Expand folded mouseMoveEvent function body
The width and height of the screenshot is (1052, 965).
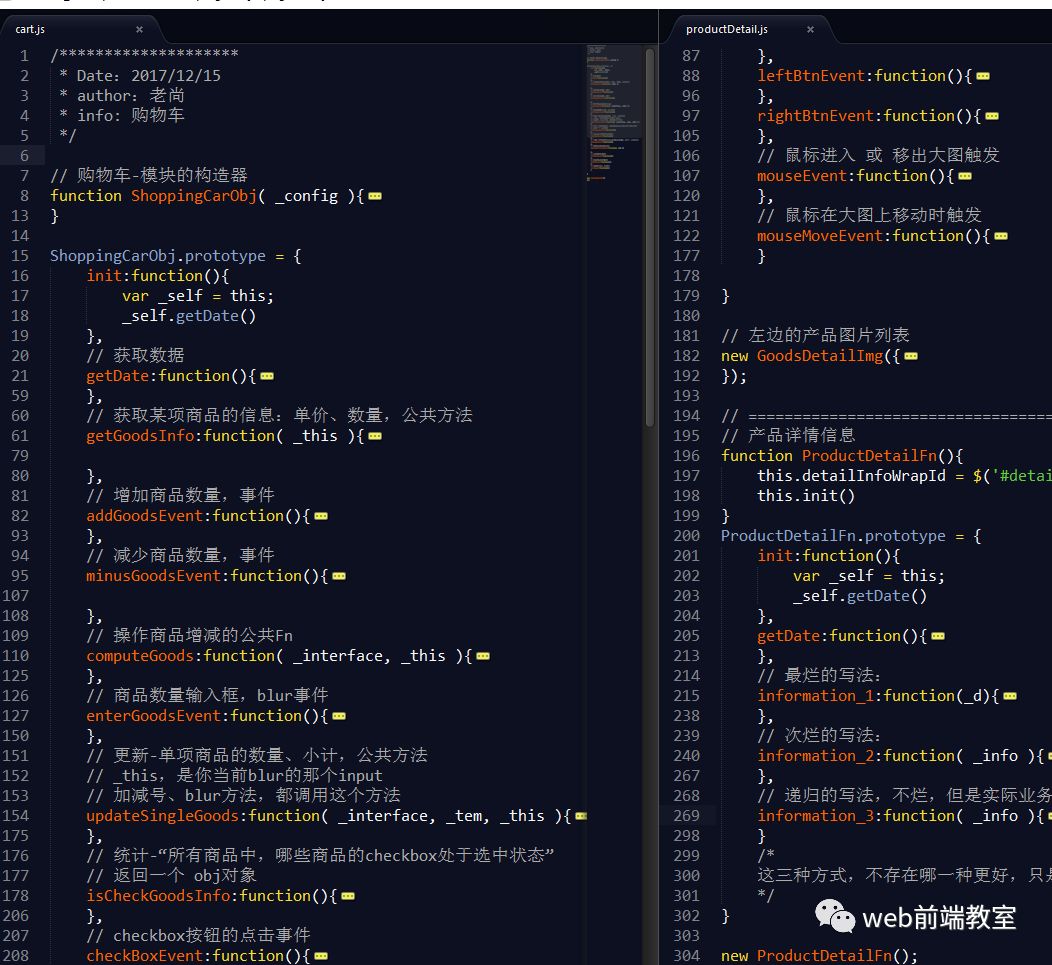1001,237
